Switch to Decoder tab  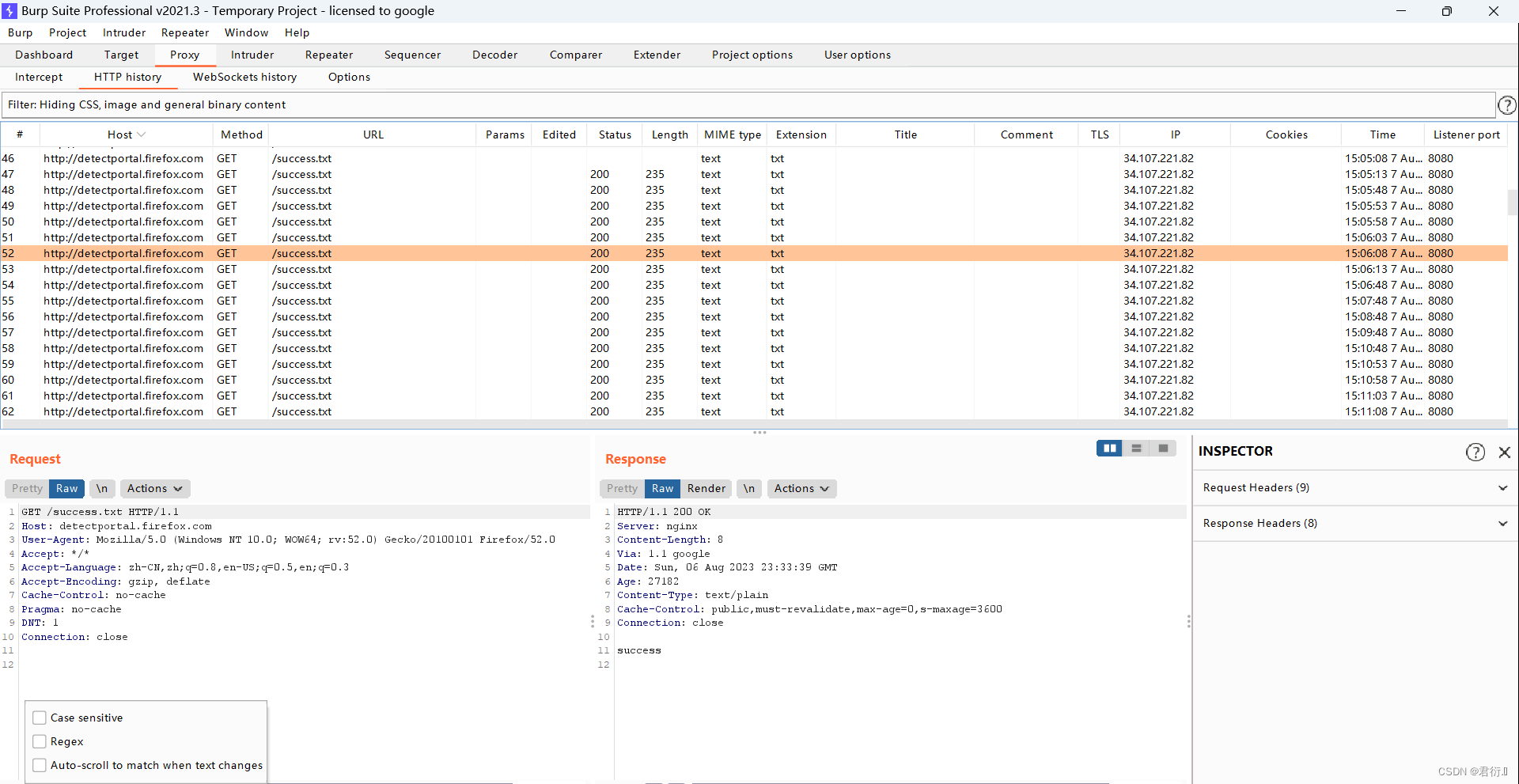pos(495,55)
